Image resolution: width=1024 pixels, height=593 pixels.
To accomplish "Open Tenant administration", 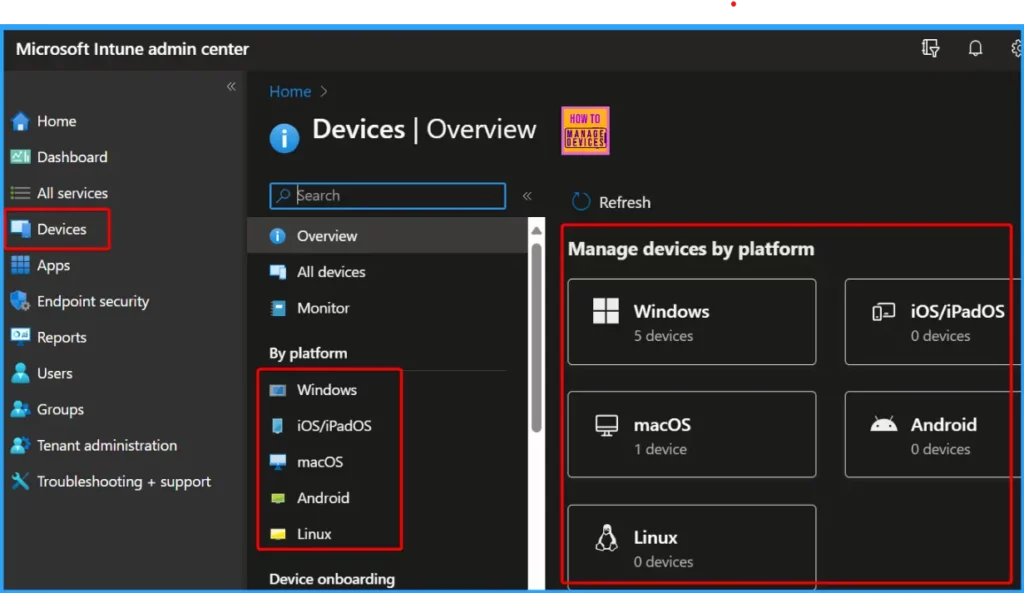I will [x=107, y=445].
